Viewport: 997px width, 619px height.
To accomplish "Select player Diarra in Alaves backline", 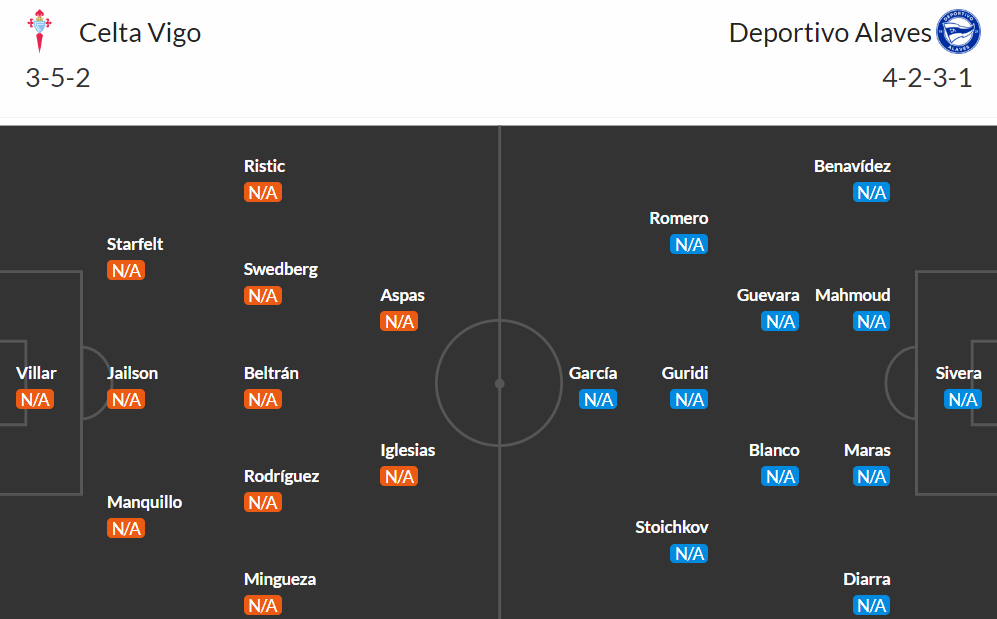I will 867,580.
